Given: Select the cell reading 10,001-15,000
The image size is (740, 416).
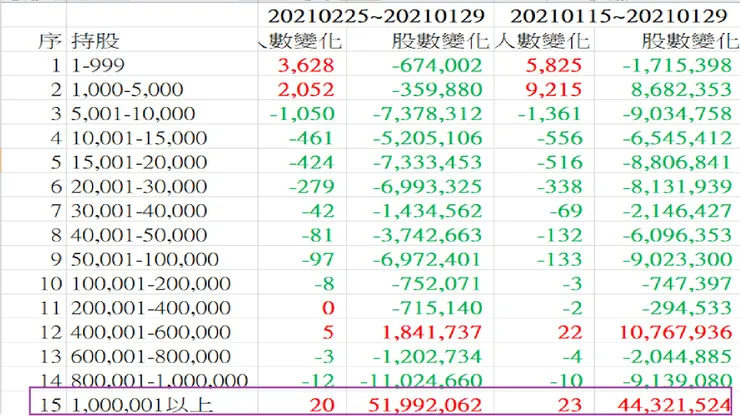Looking at the screenshot, I should pos(139,138).
